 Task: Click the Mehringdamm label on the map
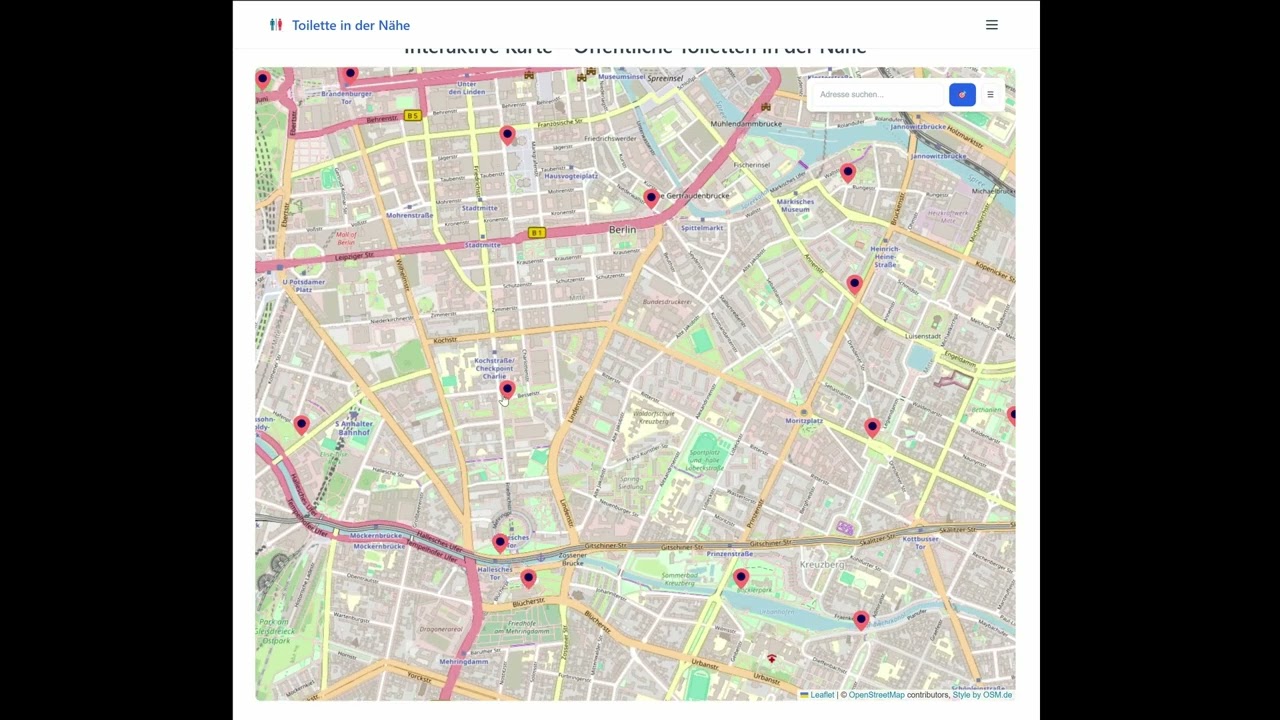pyautogui.click(x=463, y=662)
